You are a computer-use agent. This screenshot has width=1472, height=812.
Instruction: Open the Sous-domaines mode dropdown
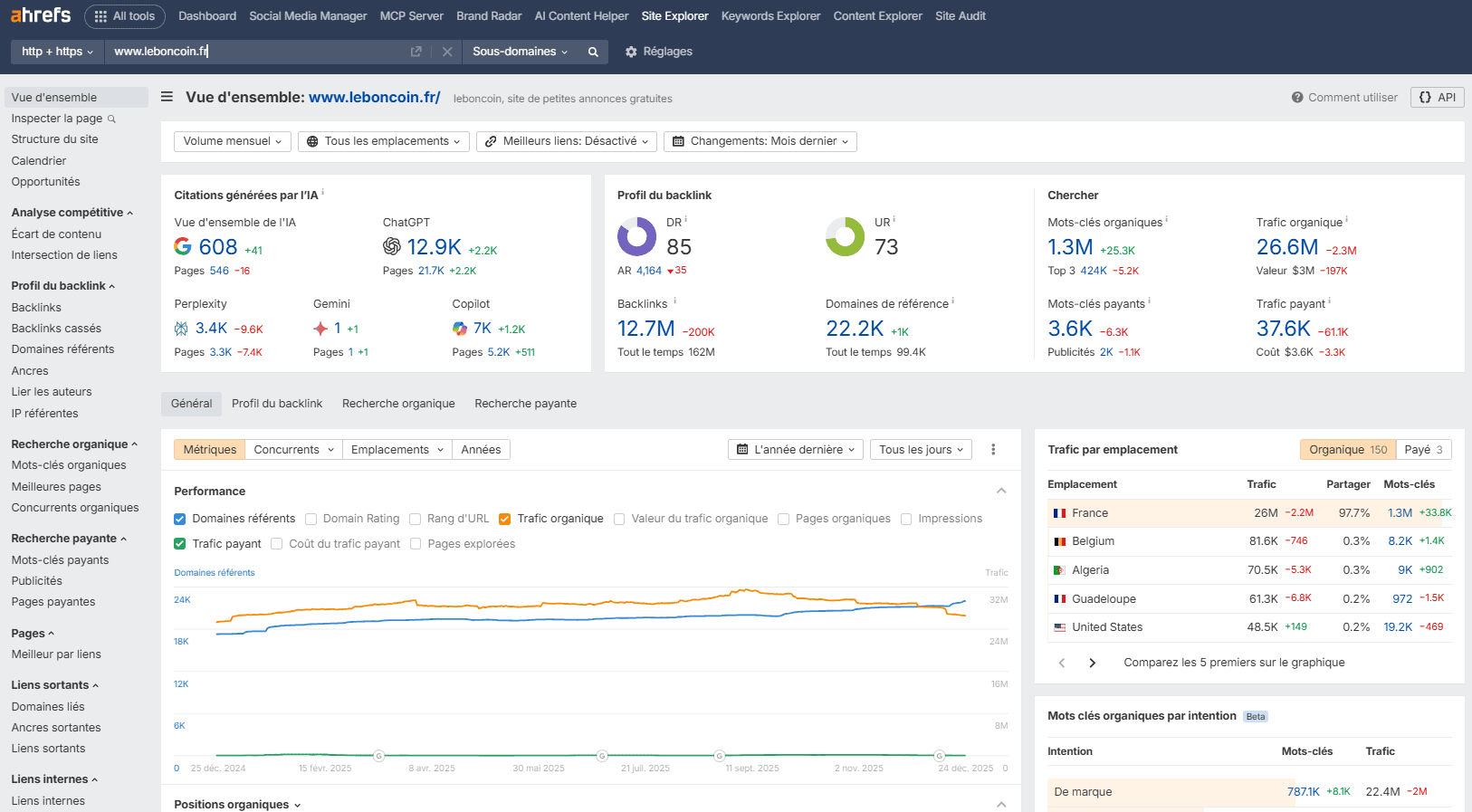click(x=521, y=52)
